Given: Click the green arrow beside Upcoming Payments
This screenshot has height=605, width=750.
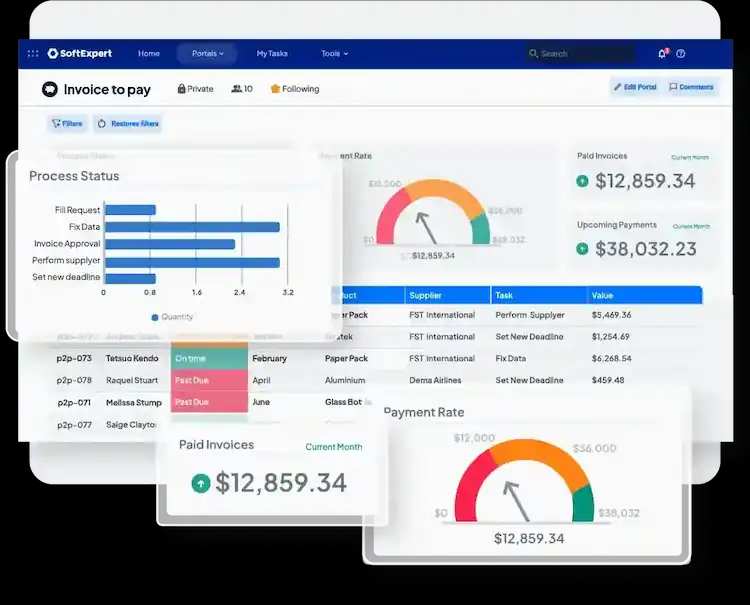Looking at the screenshot, I should pos(583,248).
